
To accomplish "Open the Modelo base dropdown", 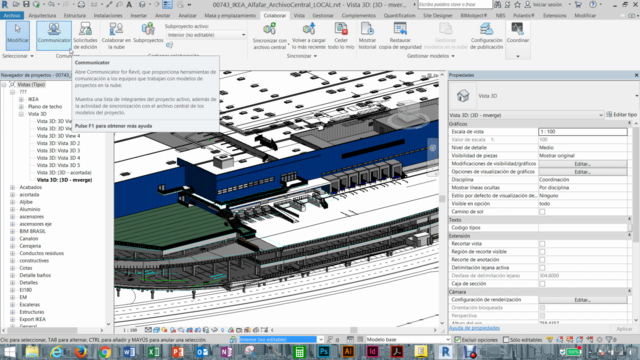I will click(x=408, y=340).
